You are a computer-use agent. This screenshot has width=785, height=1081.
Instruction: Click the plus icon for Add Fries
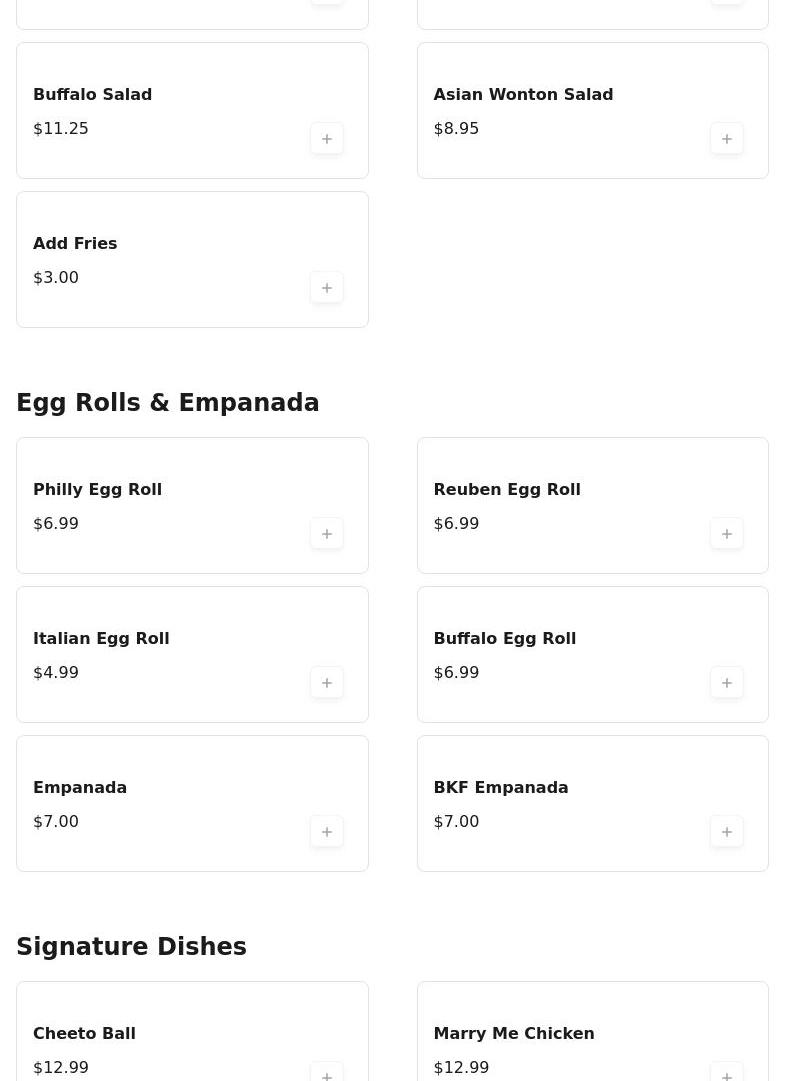[327, 288]
